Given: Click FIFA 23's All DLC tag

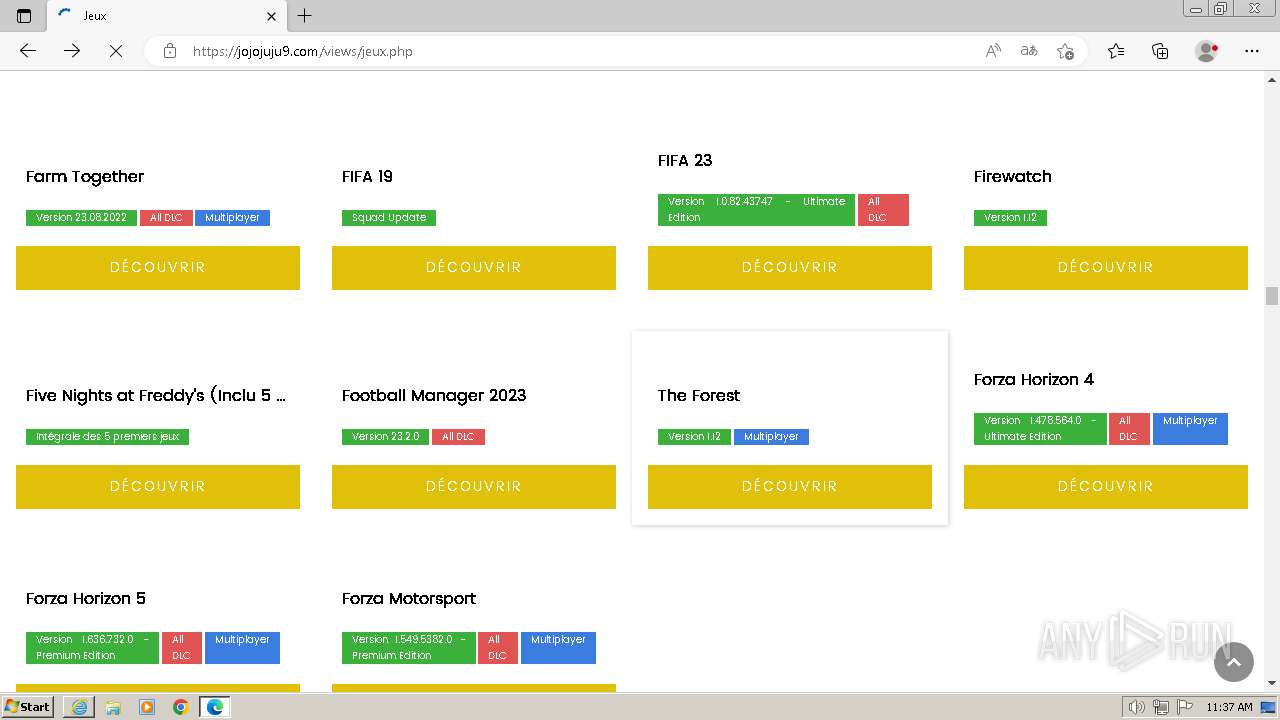Looking at the screenshot, I should [x=883, y=210].
